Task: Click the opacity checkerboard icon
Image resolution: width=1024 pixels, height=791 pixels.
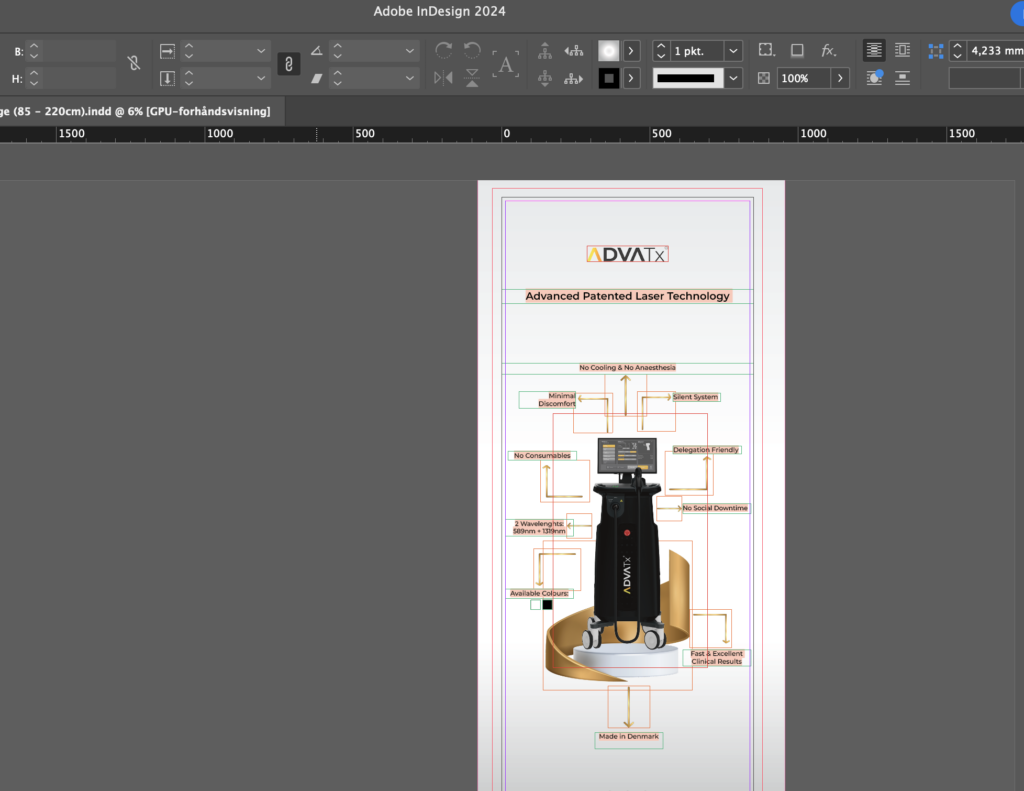Action: pos(763,78)
